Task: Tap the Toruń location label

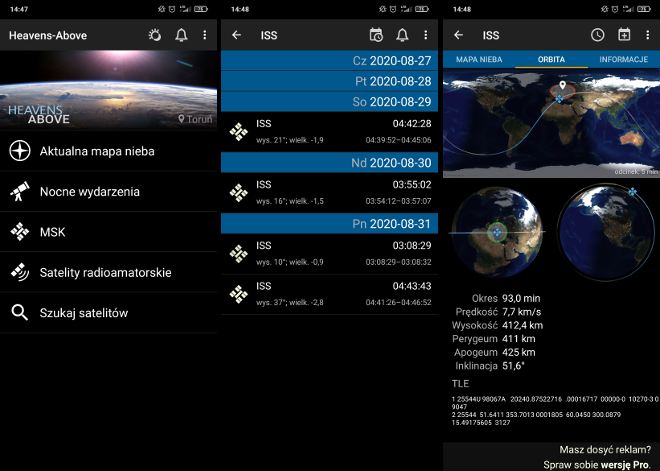Action: (x=195, y=119)
